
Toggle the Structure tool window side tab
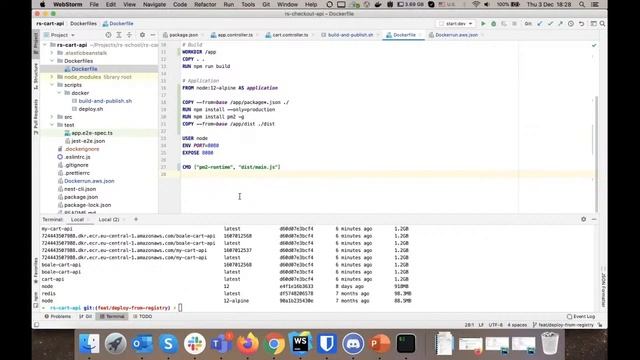coord(36,76)
